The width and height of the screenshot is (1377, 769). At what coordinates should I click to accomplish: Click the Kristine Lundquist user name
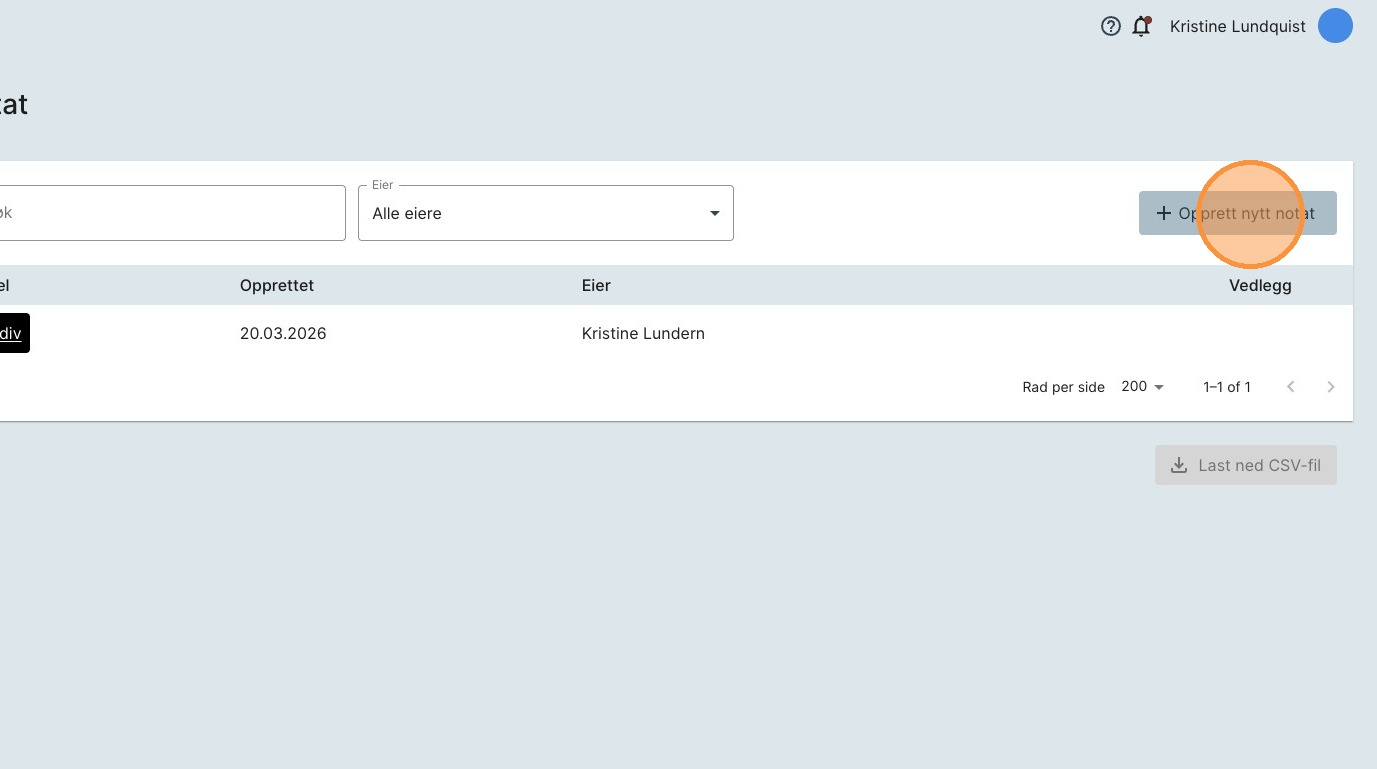[1237, 27]
